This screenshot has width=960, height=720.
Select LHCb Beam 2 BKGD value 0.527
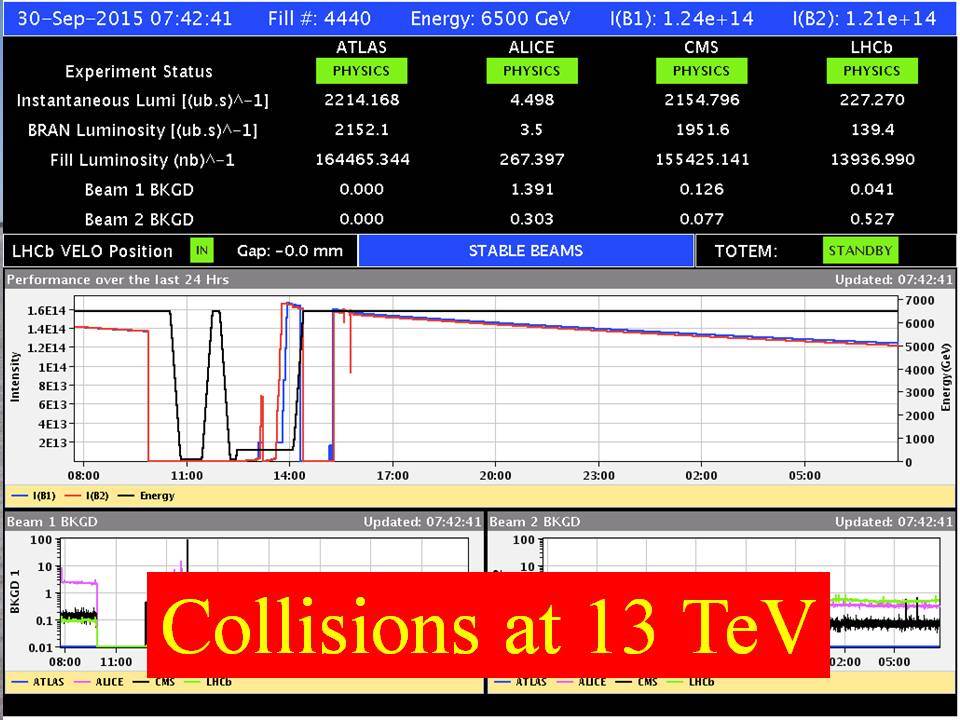pyautogui.click(x=872, y=219)
